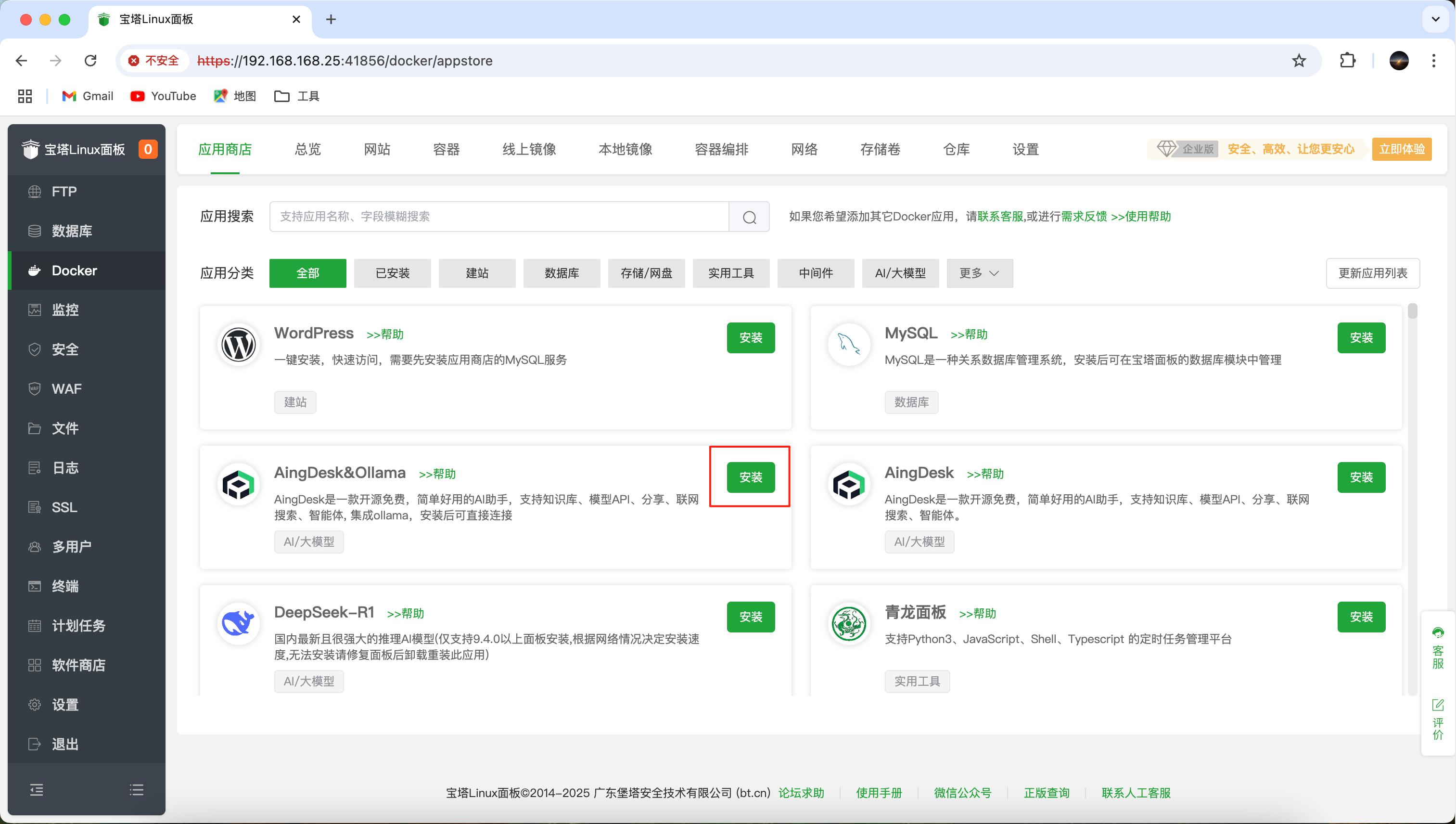
Task: Click inside the app search input field
Action: 498,217
